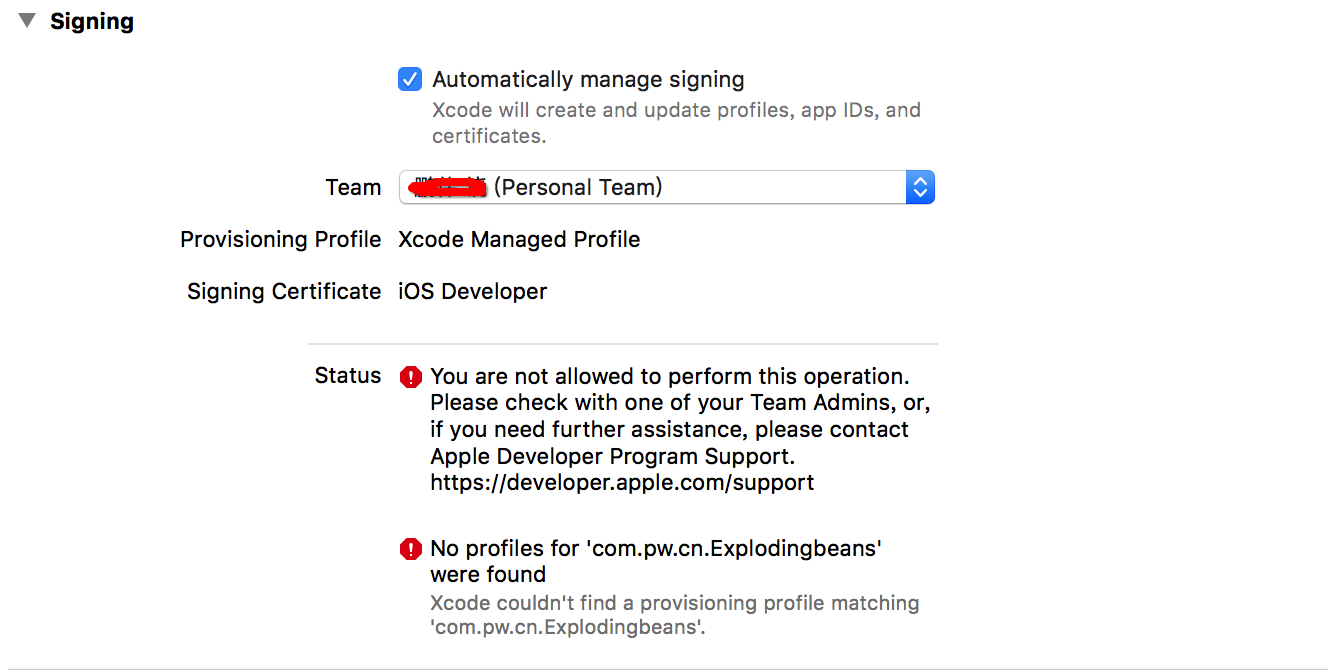Click the Automatically manage signing label
The image size is (1338, 670).
(588, 79)
